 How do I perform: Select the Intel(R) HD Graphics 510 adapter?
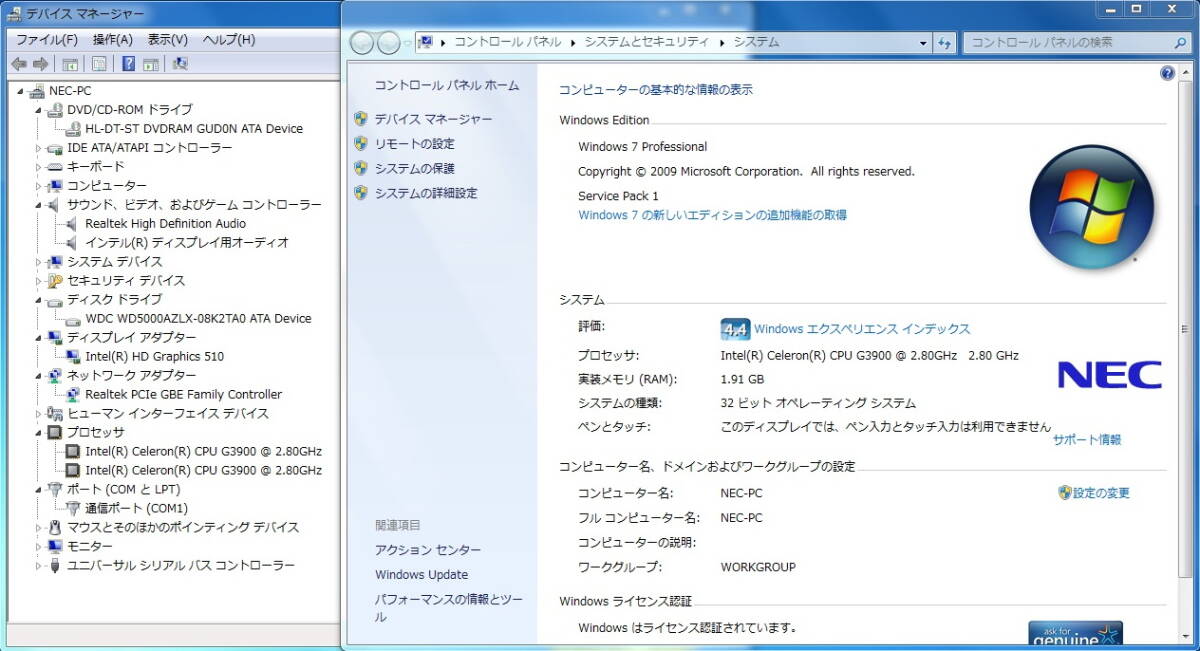tap(154, 356)
